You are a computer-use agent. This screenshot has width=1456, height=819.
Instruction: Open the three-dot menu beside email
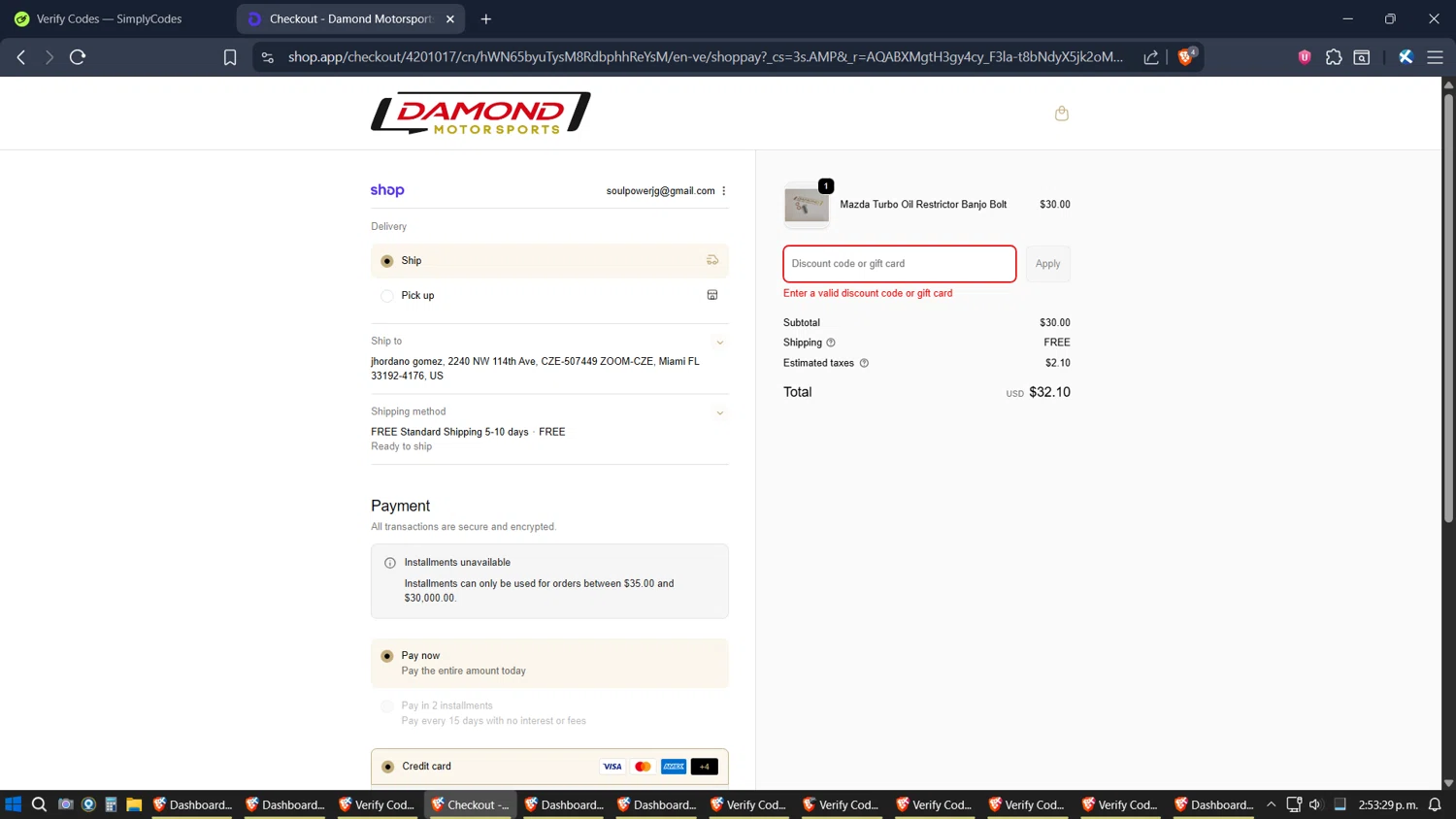click(x=724, y=191)
